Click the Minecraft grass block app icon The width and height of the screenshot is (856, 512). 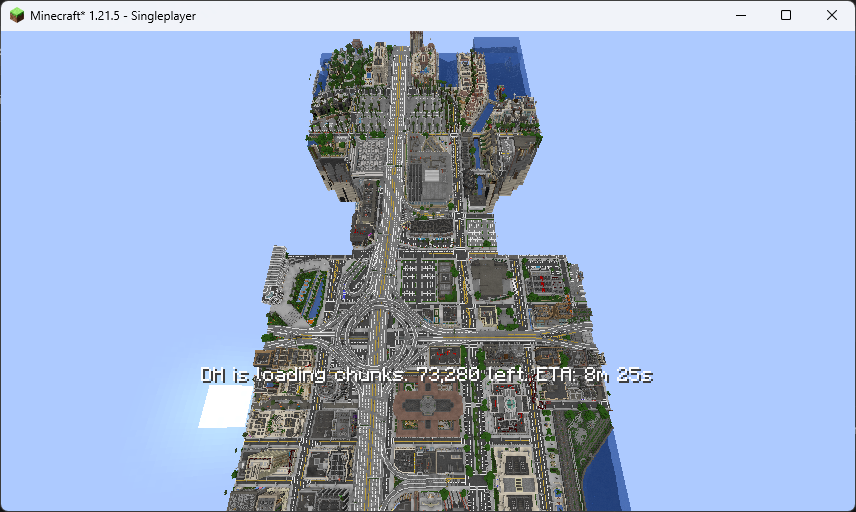16,15
